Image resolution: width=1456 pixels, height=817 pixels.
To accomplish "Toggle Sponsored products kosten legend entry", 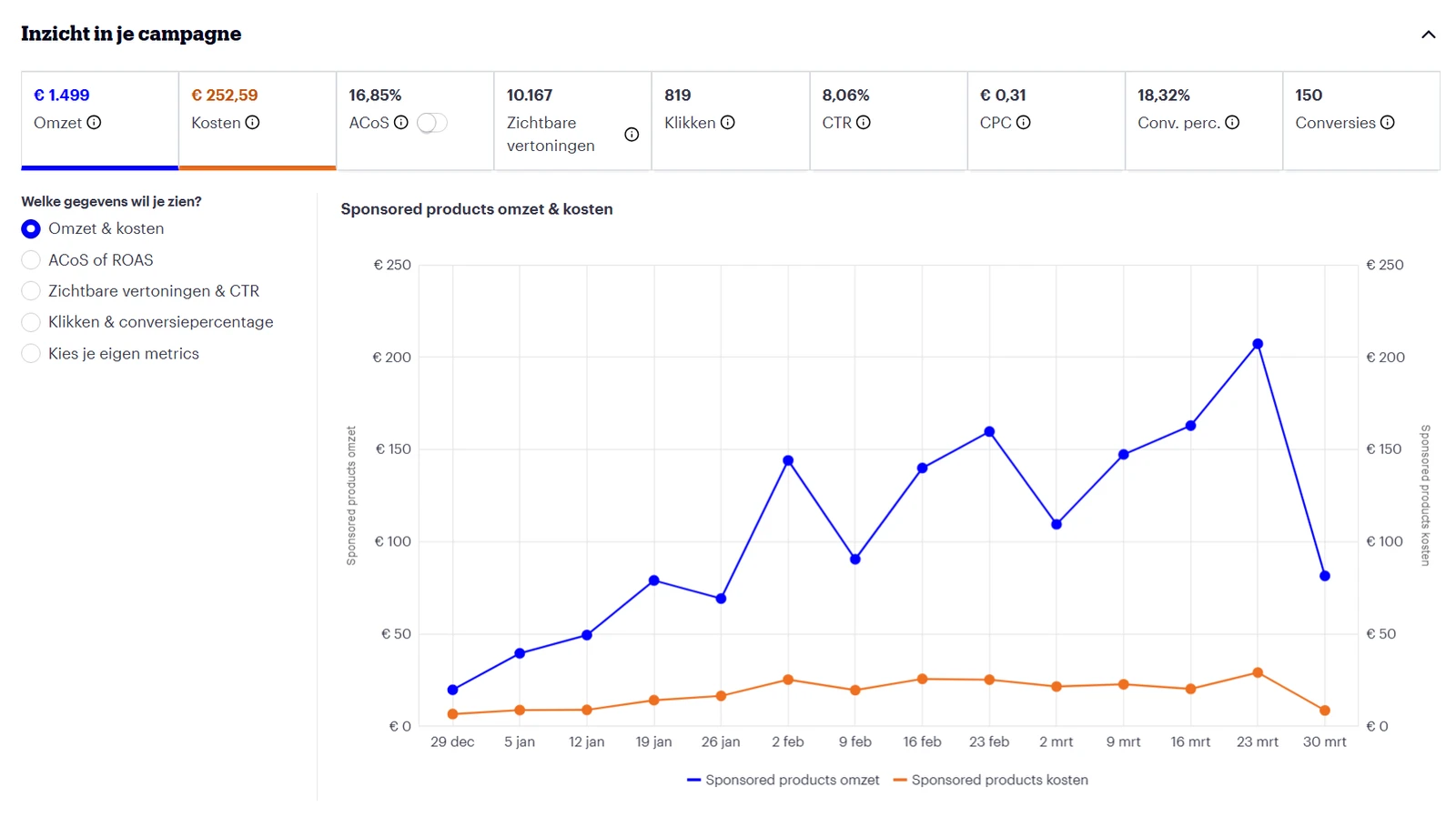I will point(990,780).
